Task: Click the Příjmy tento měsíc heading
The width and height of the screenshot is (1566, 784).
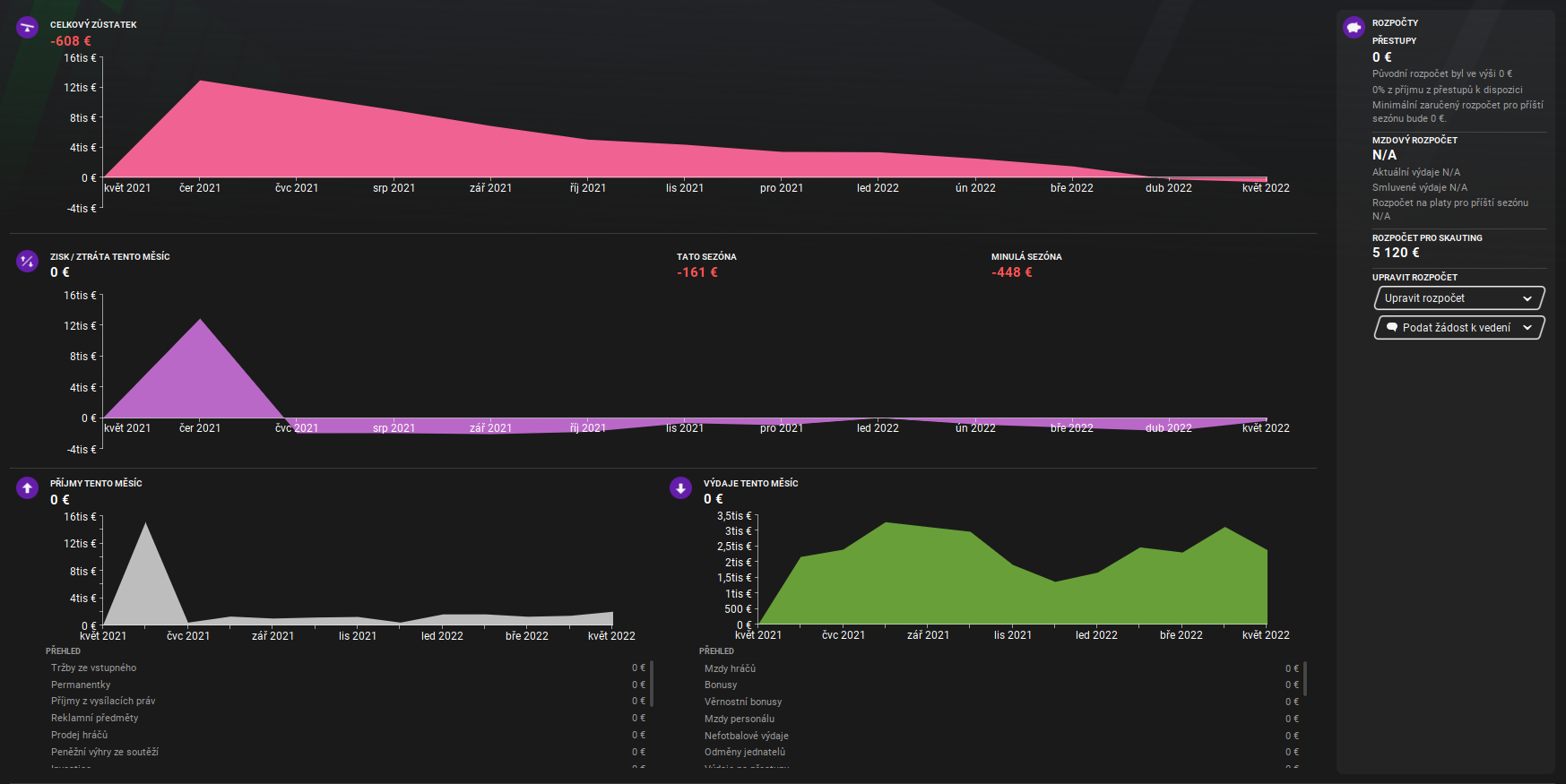Action: (x=96, y=484)
